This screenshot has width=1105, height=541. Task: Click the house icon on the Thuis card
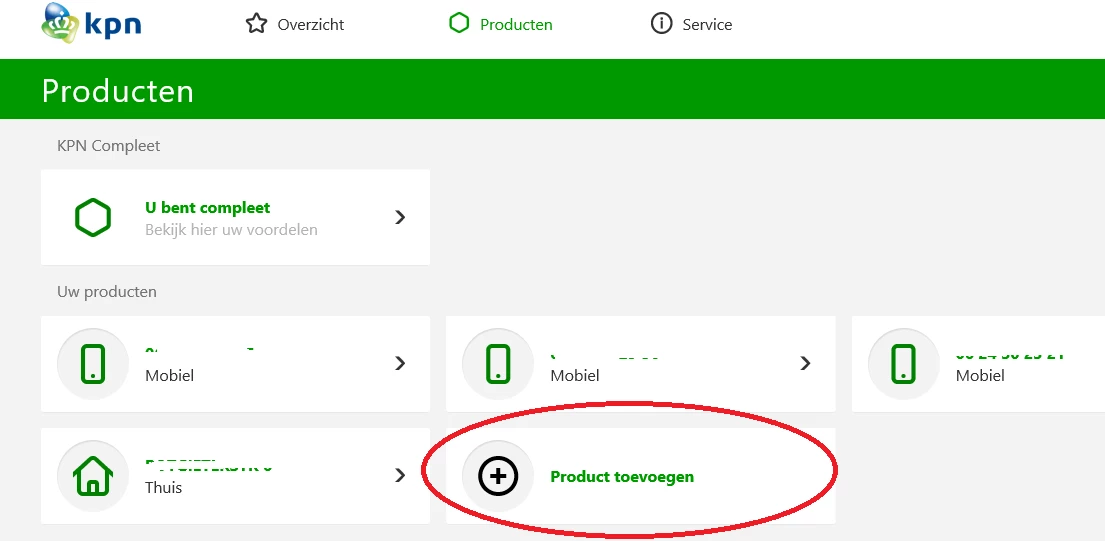(93, 475)
